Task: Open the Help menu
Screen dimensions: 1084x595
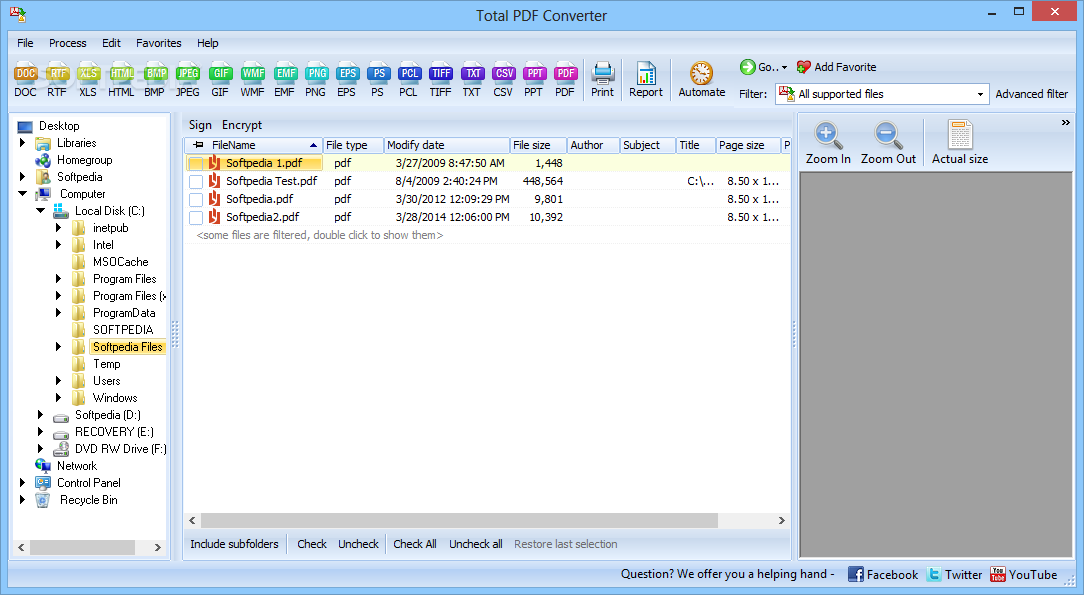Action: pos(207,43)
